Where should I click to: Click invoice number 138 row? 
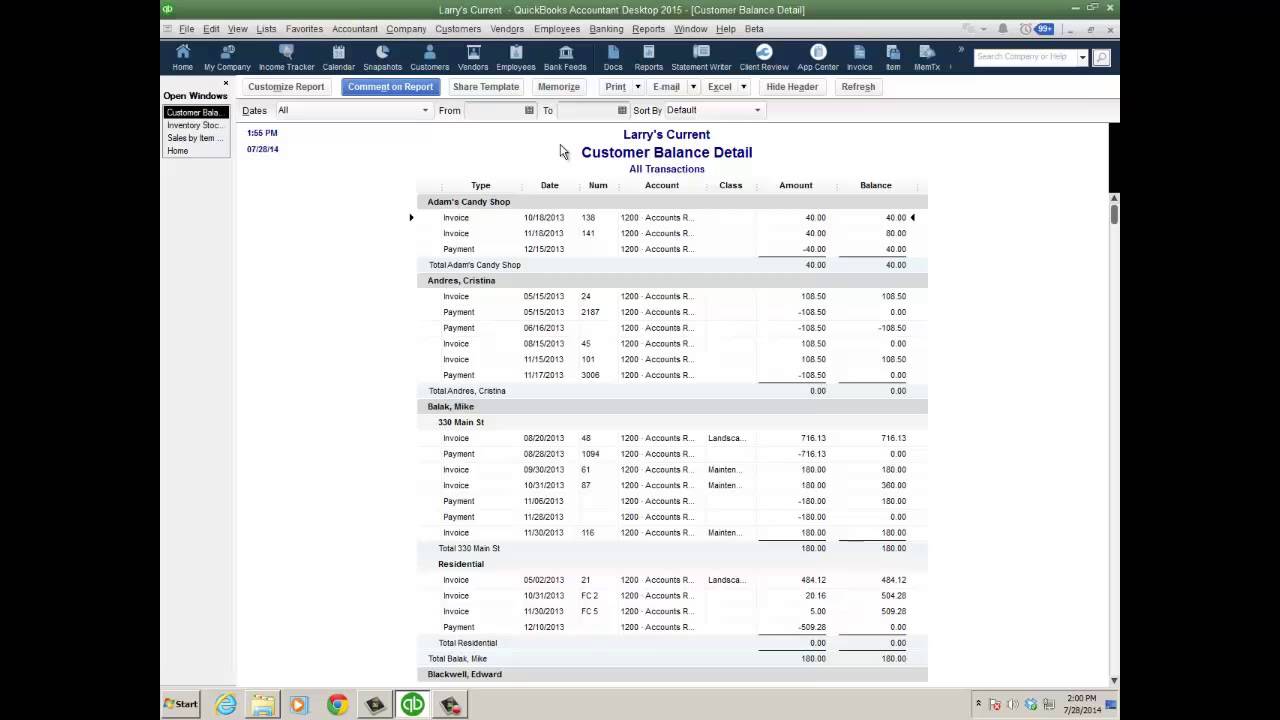[672, 217]
